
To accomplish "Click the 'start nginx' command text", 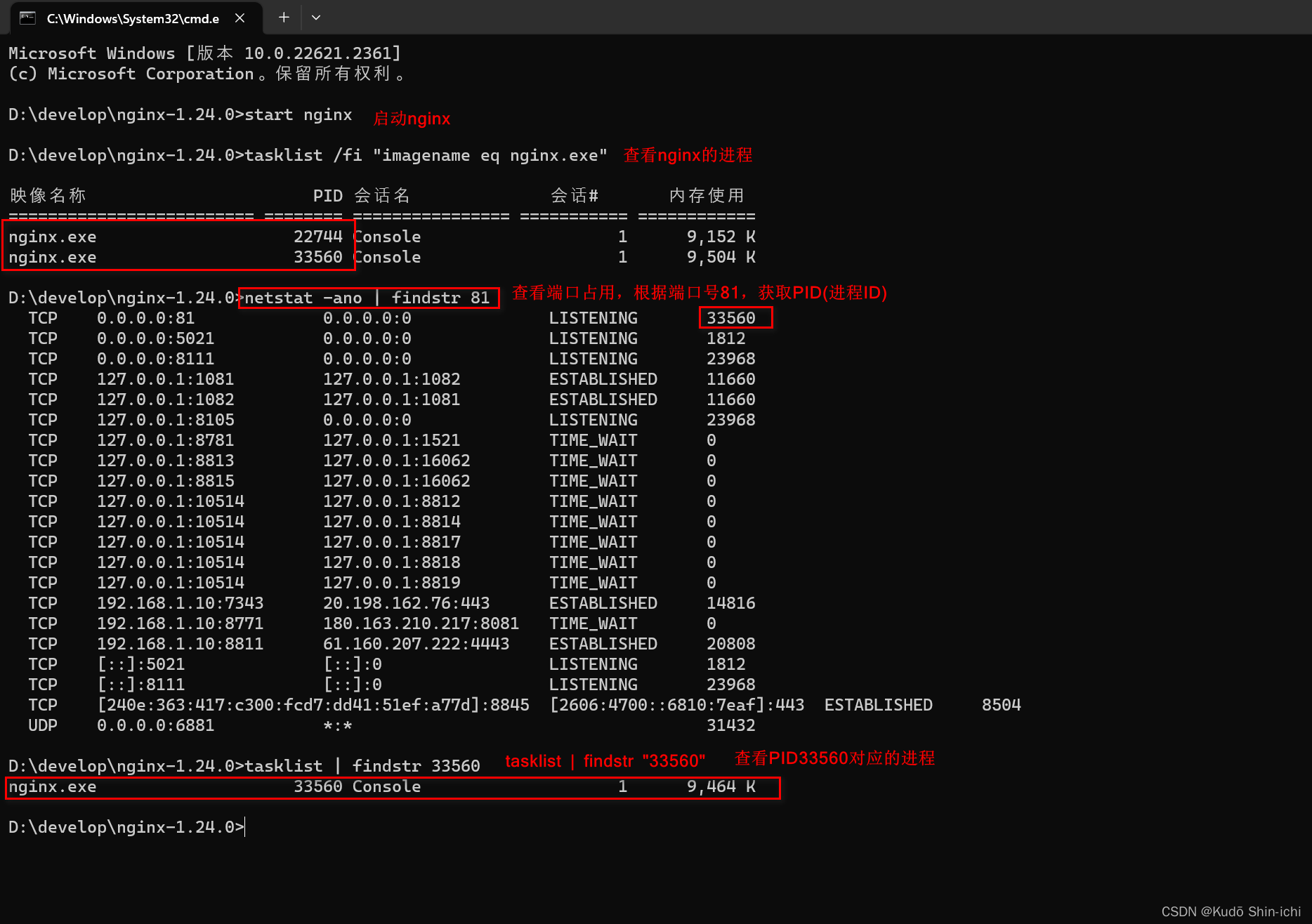I will pos(298,114).
